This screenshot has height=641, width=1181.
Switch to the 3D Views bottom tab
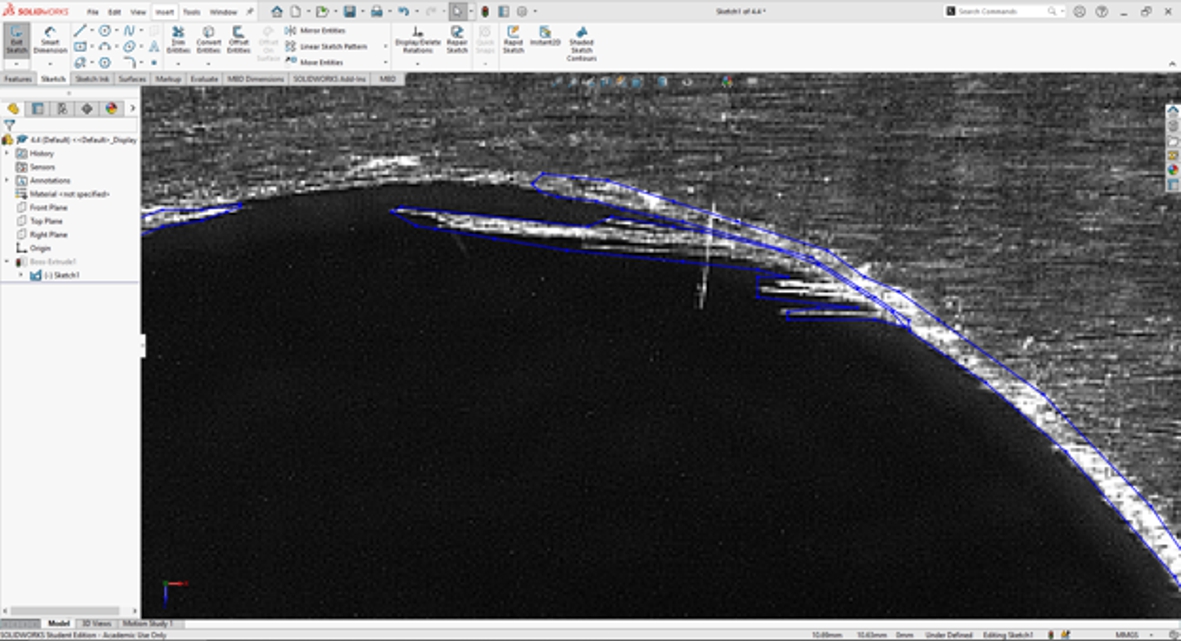[96, 624]
